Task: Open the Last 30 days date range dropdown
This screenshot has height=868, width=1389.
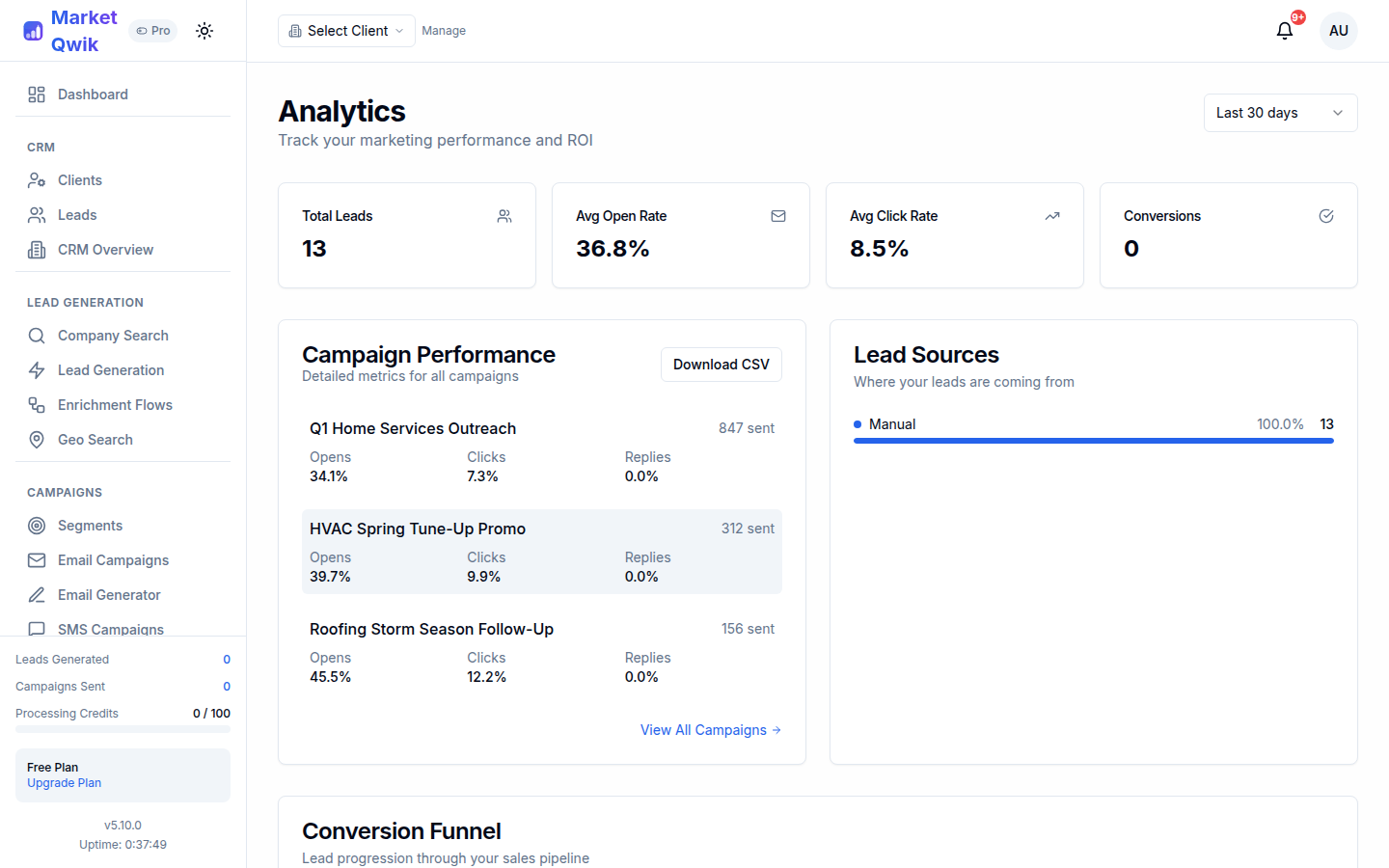Action: [1280, 112]
